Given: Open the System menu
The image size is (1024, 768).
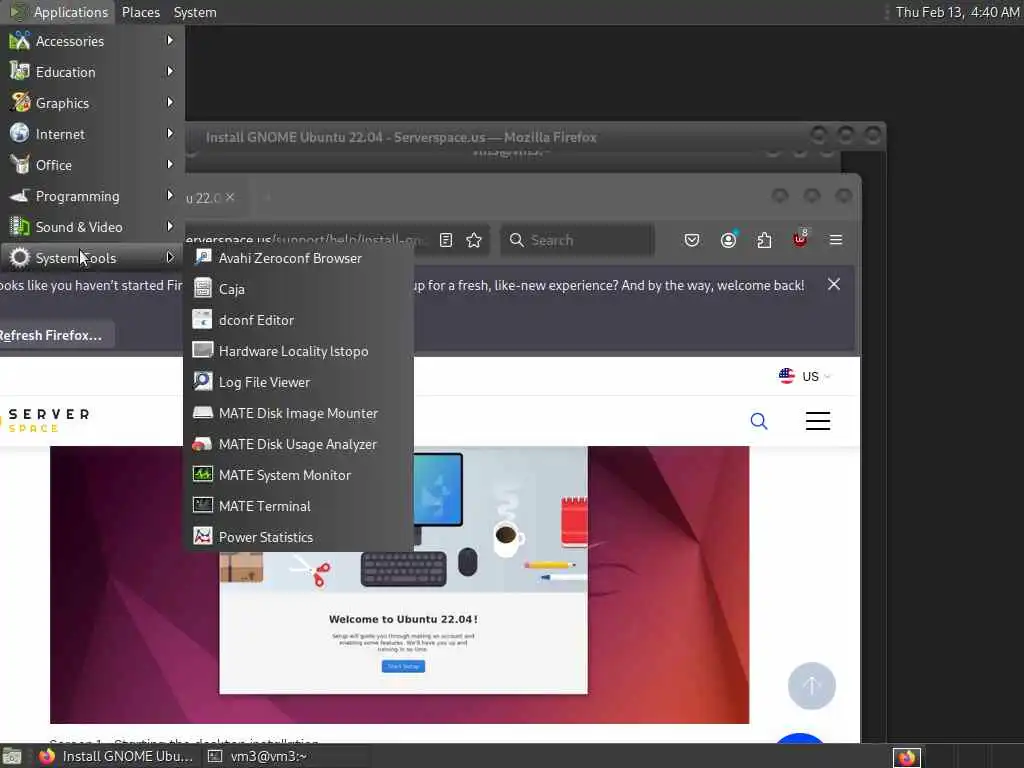Looking at the screenshot, I should click(x=195, y=12).
